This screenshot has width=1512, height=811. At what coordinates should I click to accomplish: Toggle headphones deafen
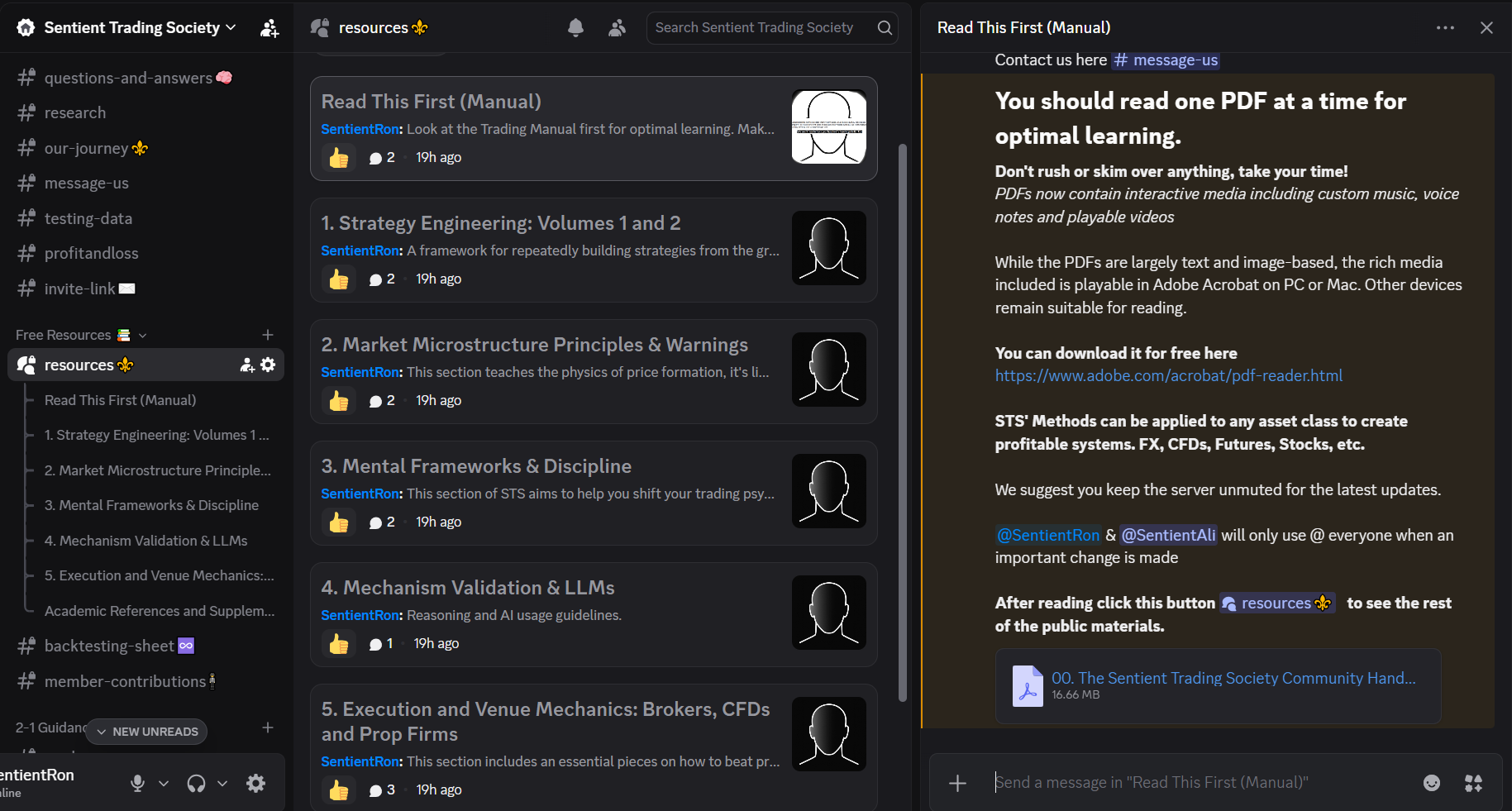tap(196, 784)
